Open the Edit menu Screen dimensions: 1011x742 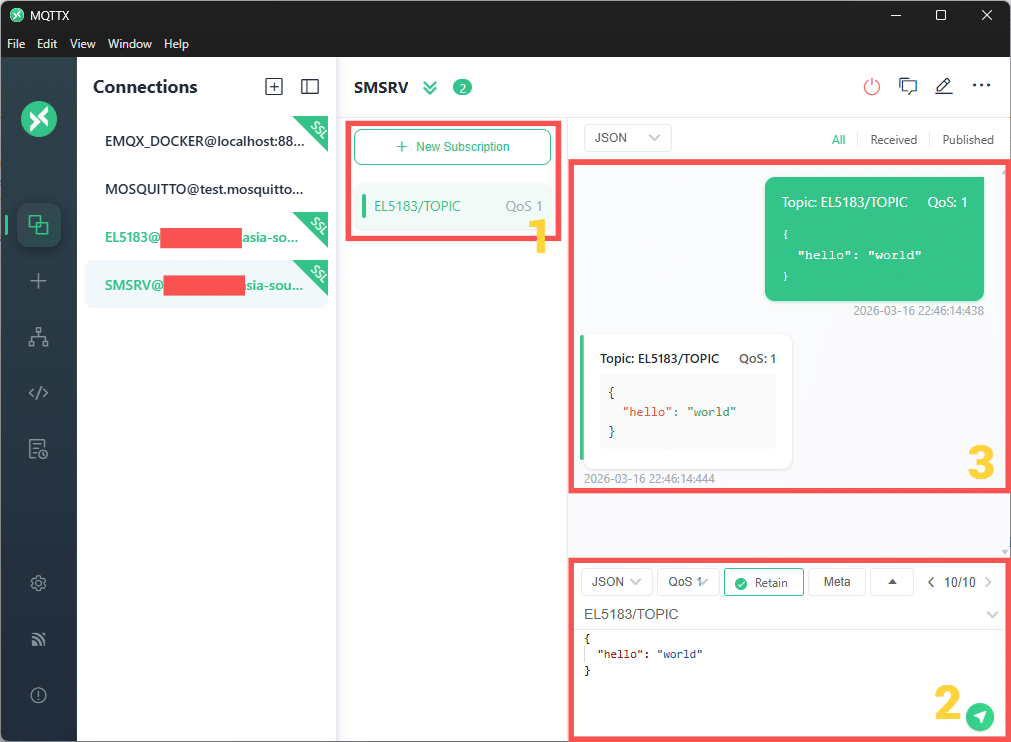pos(46,43)
